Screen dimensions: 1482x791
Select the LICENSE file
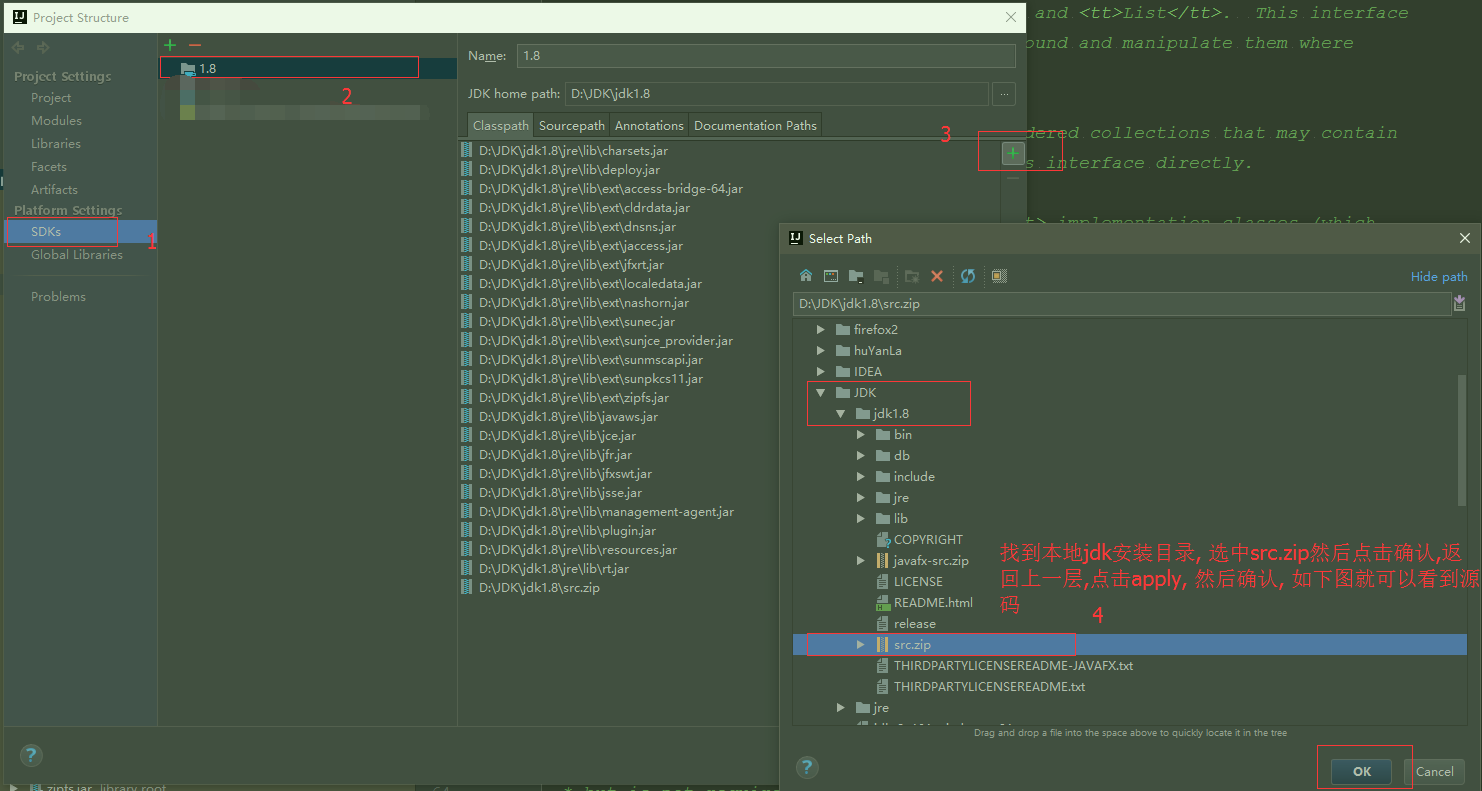click(918, 581)
